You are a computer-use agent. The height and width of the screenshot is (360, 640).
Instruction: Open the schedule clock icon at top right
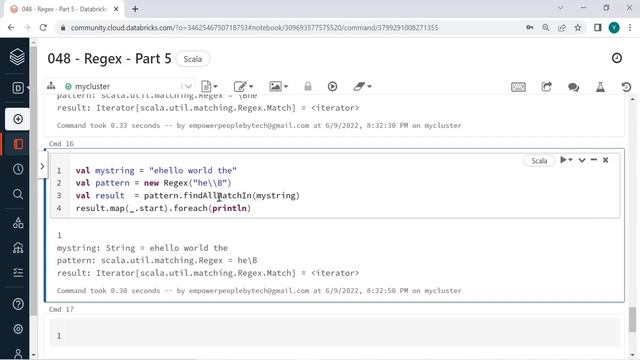click(x=617, y=58)
